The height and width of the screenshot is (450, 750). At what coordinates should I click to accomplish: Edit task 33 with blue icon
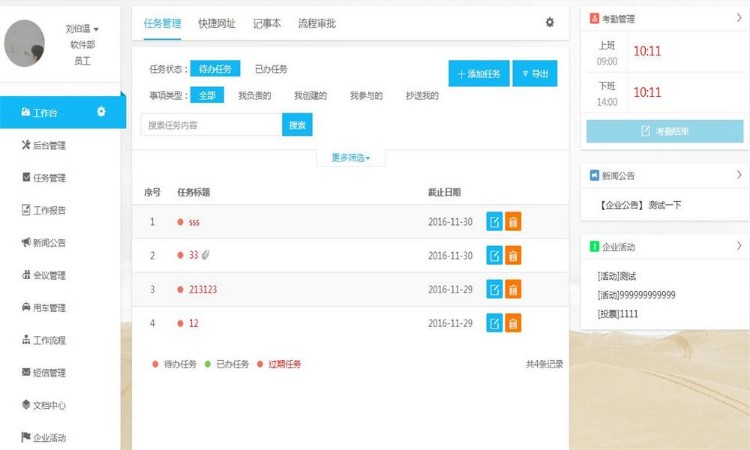(x=495, y=255)
